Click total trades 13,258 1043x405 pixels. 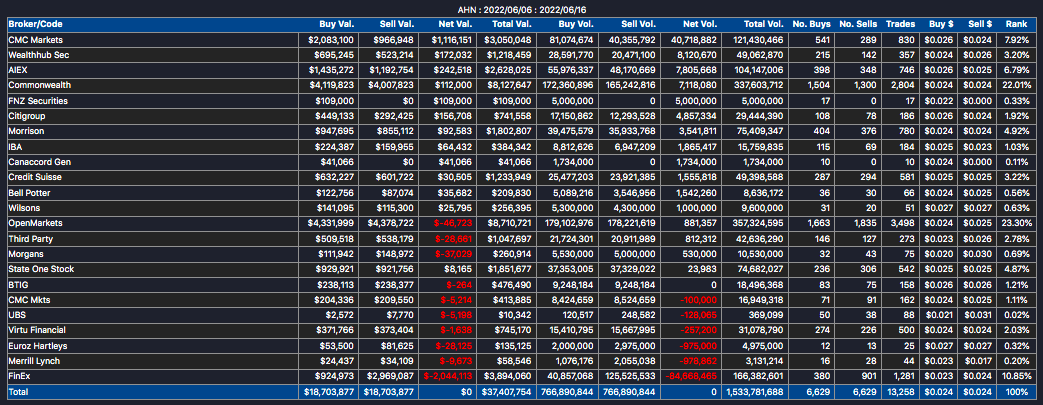tap(902, 392)
